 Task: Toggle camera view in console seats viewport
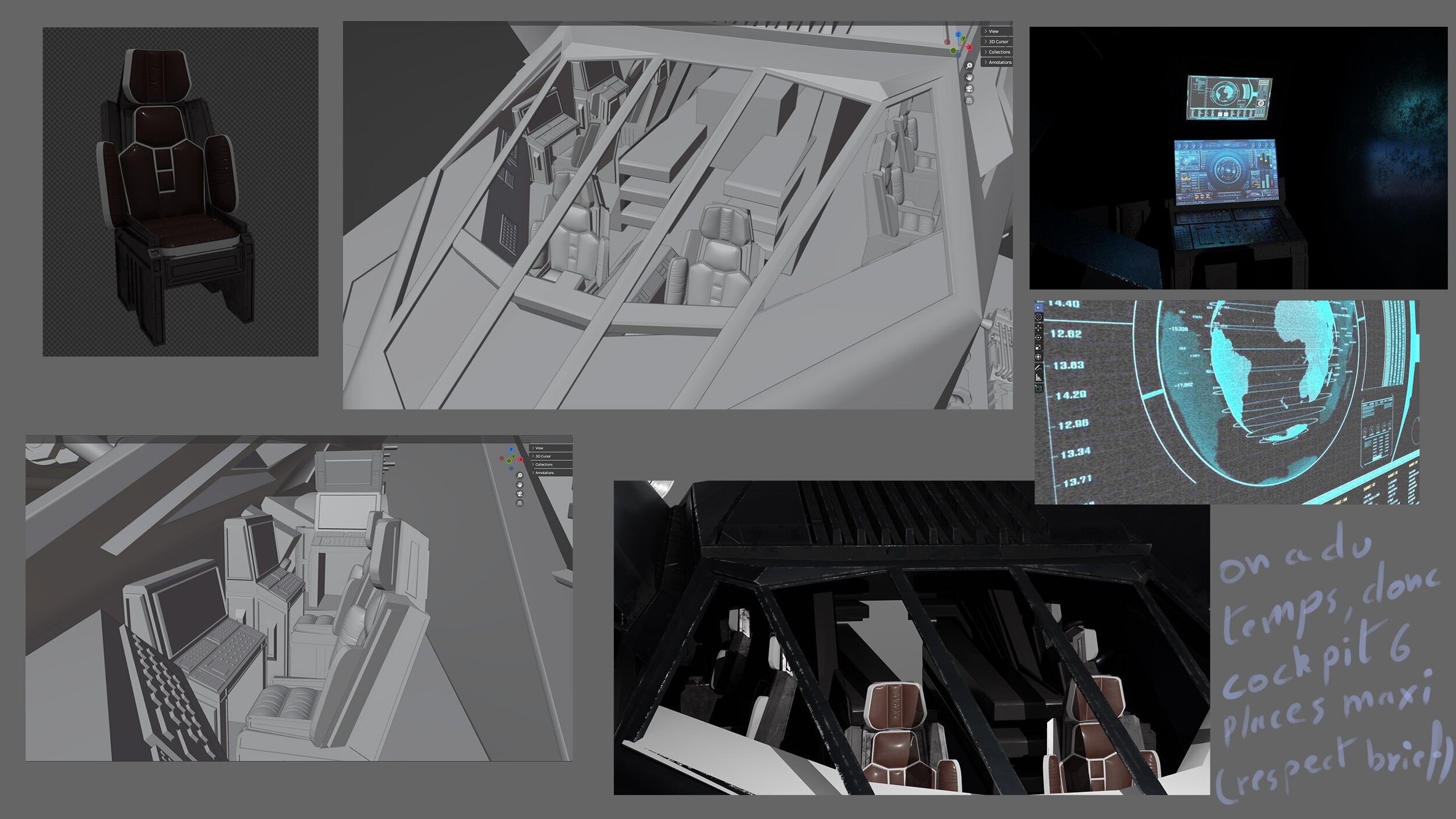(520, 494)
